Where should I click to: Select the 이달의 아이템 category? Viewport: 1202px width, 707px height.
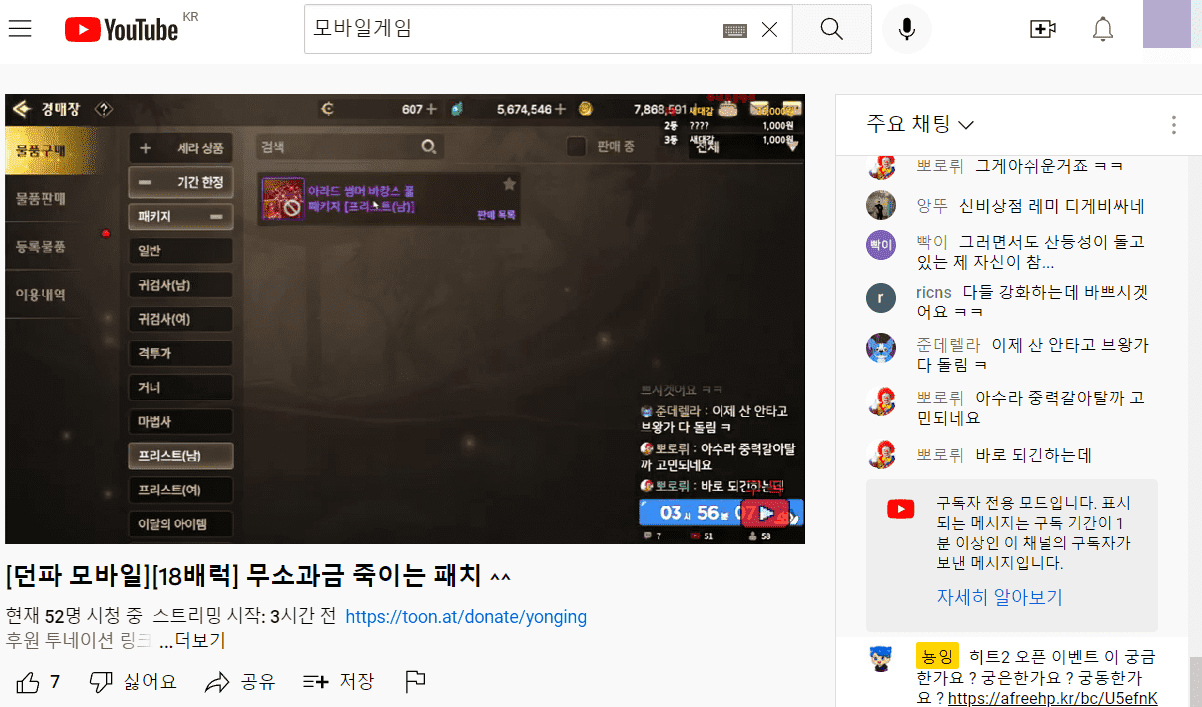181,524
